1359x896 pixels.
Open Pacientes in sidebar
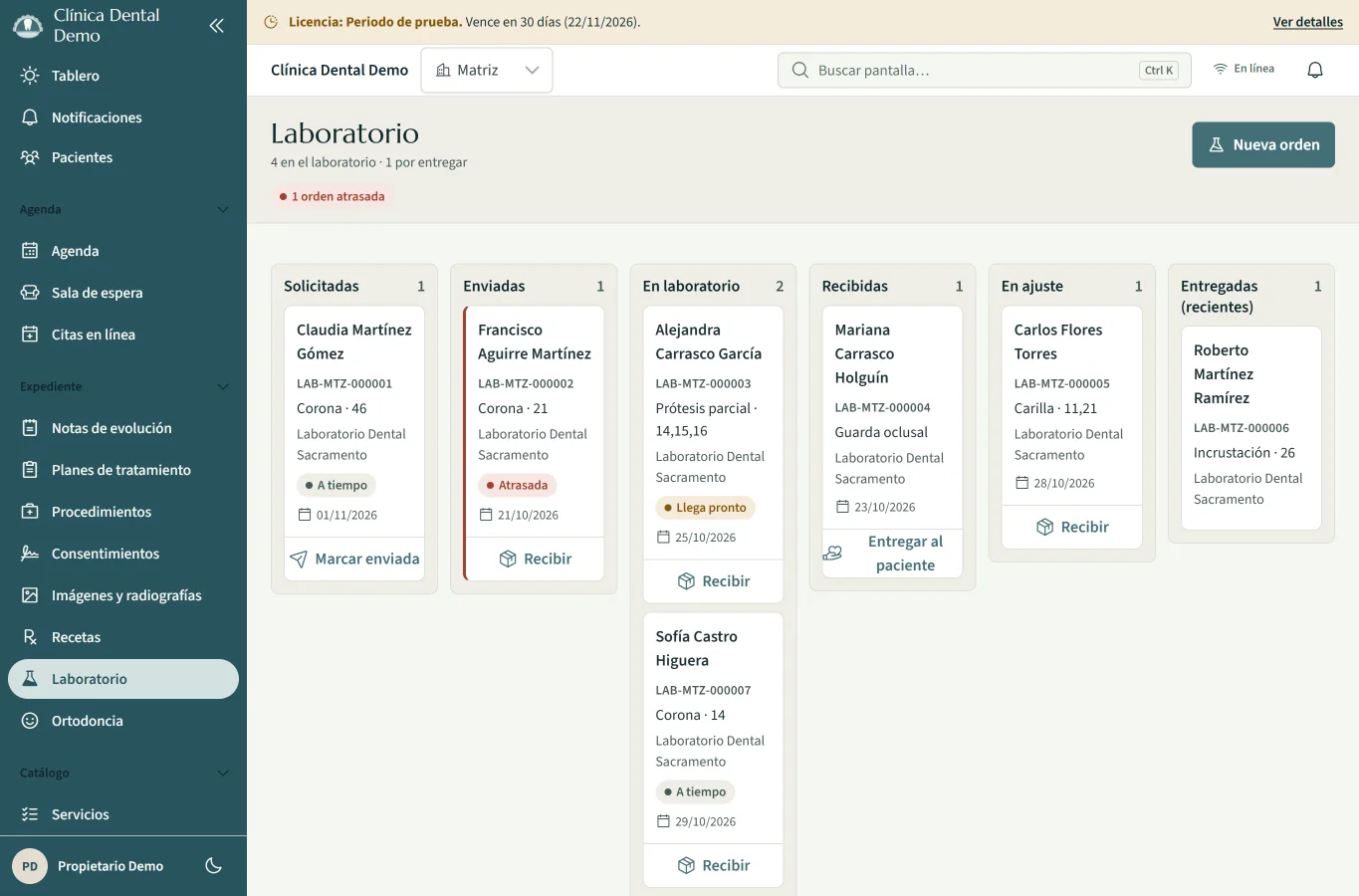[x=123, y=157]
